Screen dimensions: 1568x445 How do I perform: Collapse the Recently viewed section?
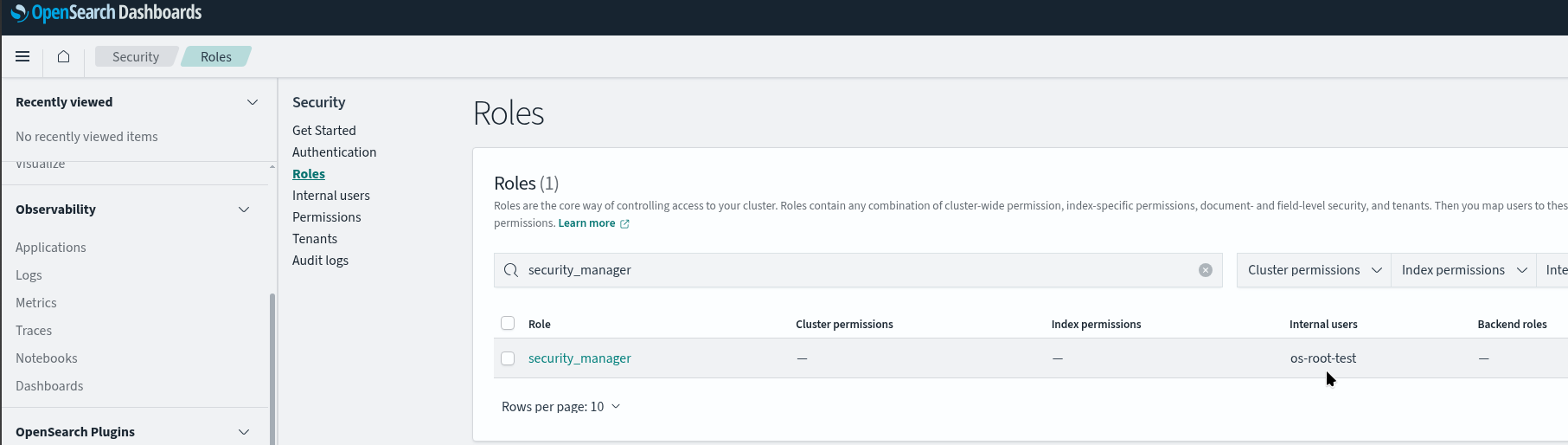[253, 102]
